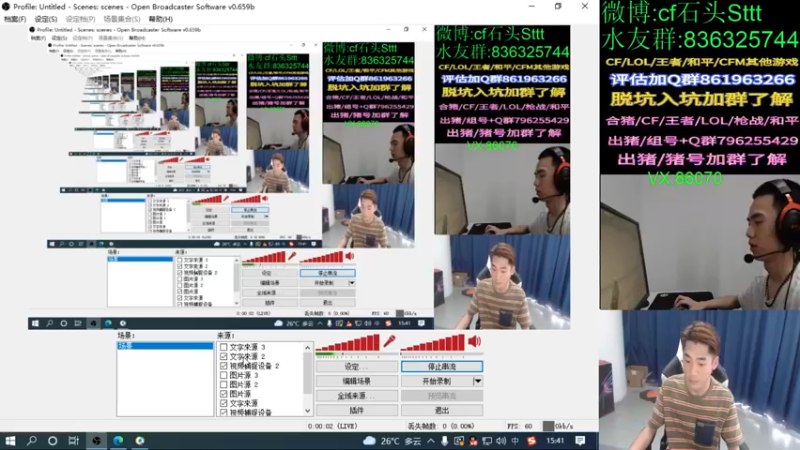The image size is (800, 450).
Task: Click the sources list vertical scrollbar
Action: 308,372
